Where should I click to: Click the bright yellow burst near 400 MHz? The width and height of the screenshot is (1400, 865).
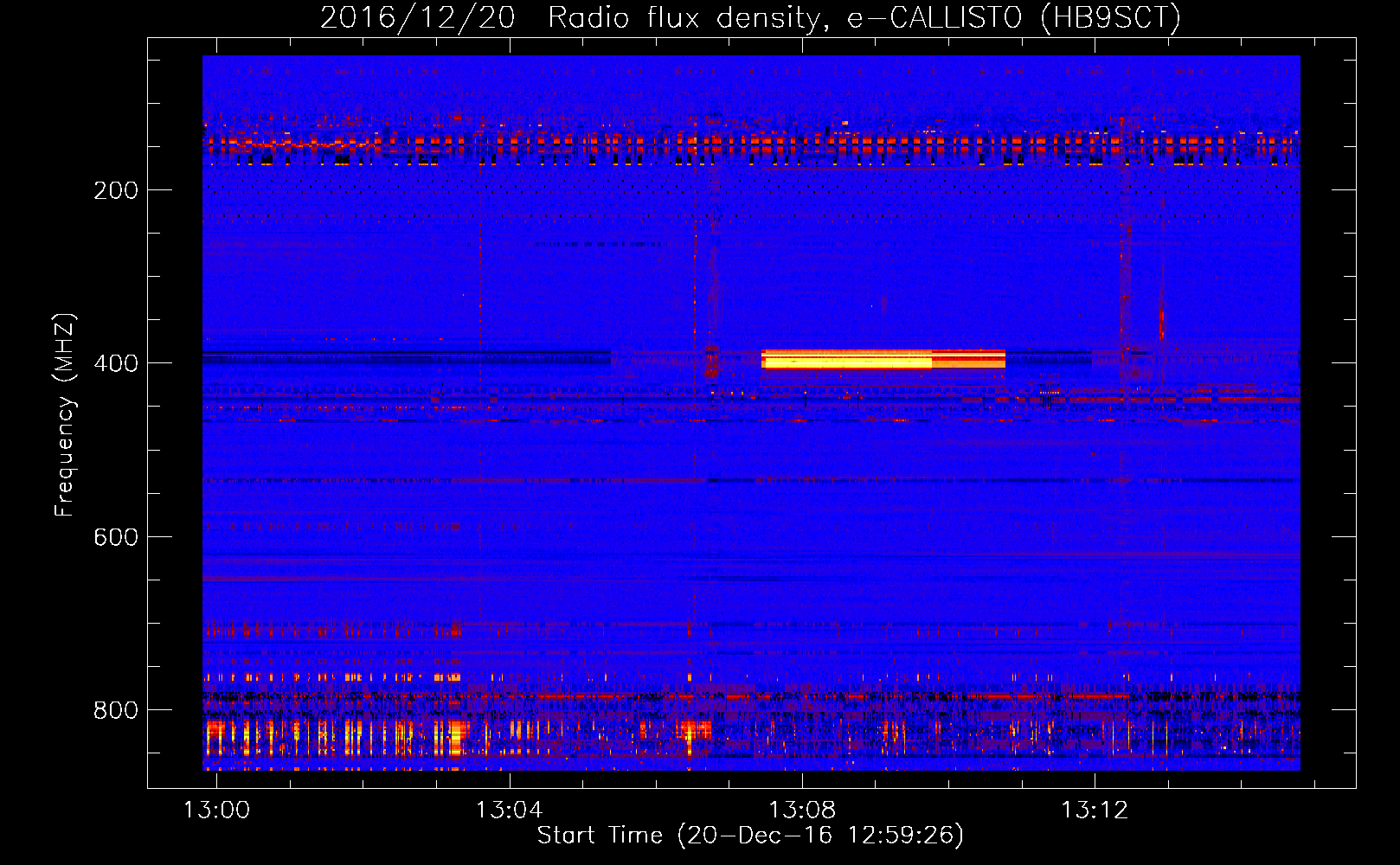click(x=883, y=359)
